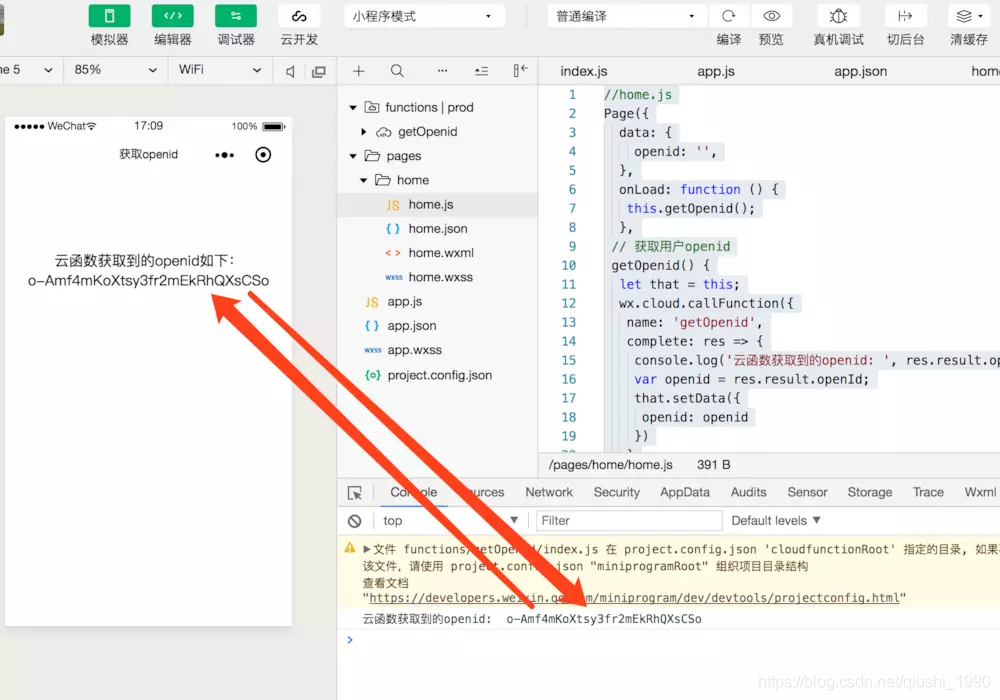Open the 小程序模式 mode dropdown
This screenshot has height=700, width=1000.
tap(424, 16)
